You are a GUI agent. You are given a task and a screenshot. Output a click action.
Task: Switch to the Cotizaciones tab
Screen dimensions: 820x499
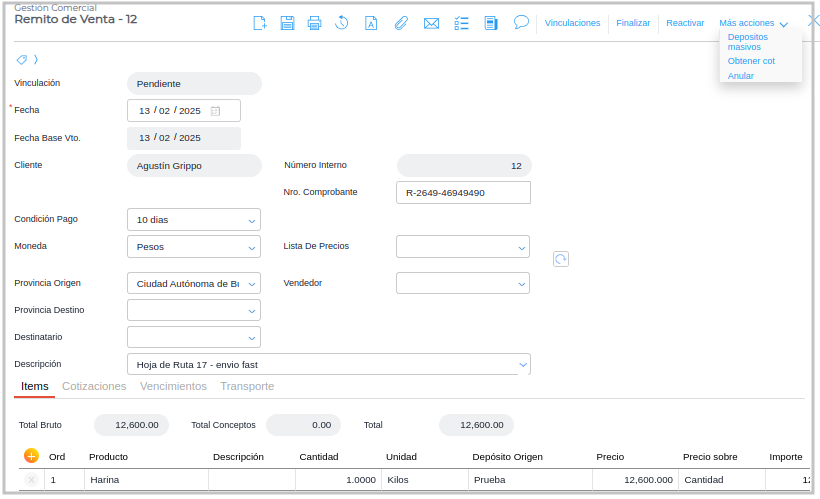[94, 386]
